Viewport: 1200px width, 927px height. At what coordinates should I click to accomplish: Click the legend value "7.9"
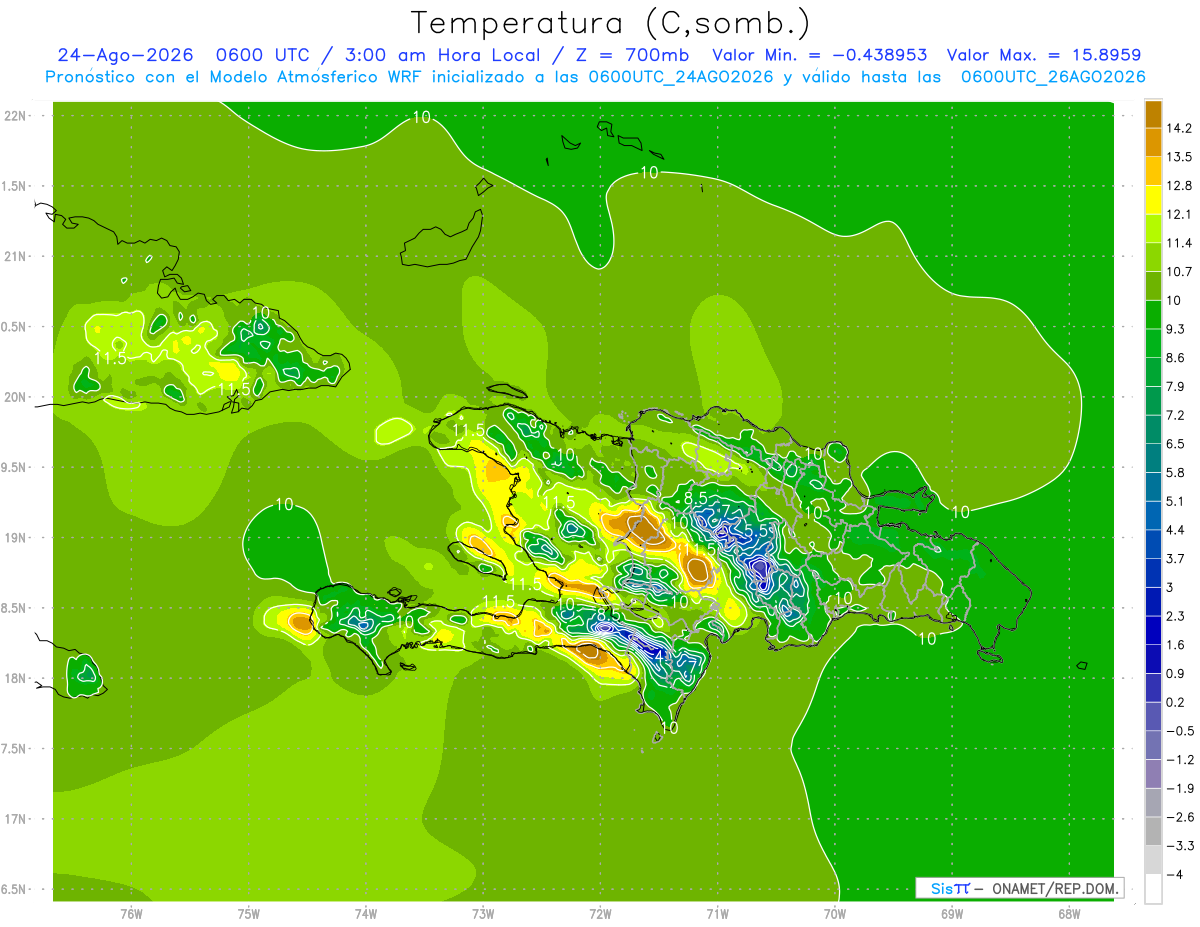[x=1176, y=386]
